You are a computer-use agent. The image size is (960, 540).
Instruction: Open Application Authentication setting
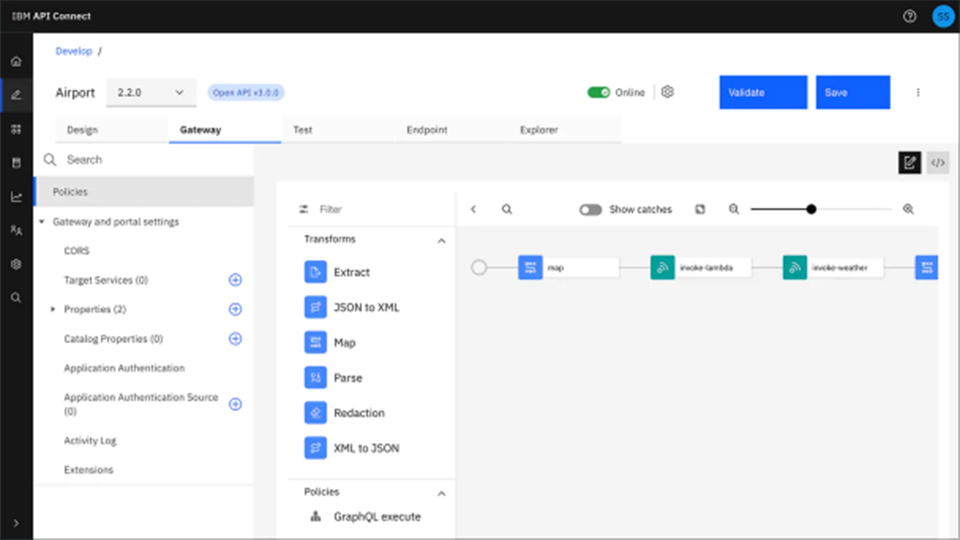tap(124, 368)
